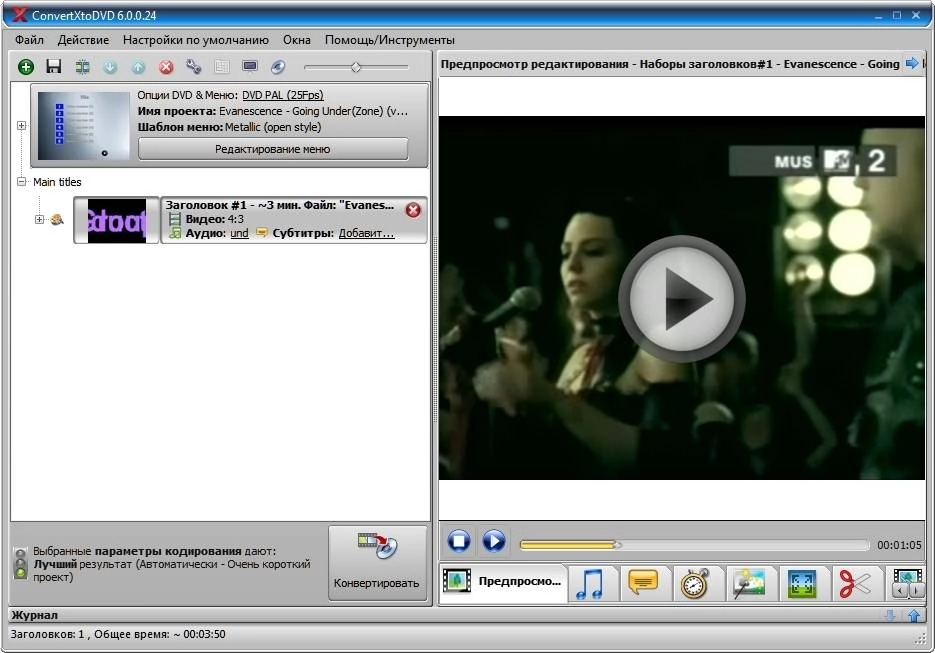This screenshot has height=653, width=935.
Task: Open the Окна menu
Action: tap(296, 40)
